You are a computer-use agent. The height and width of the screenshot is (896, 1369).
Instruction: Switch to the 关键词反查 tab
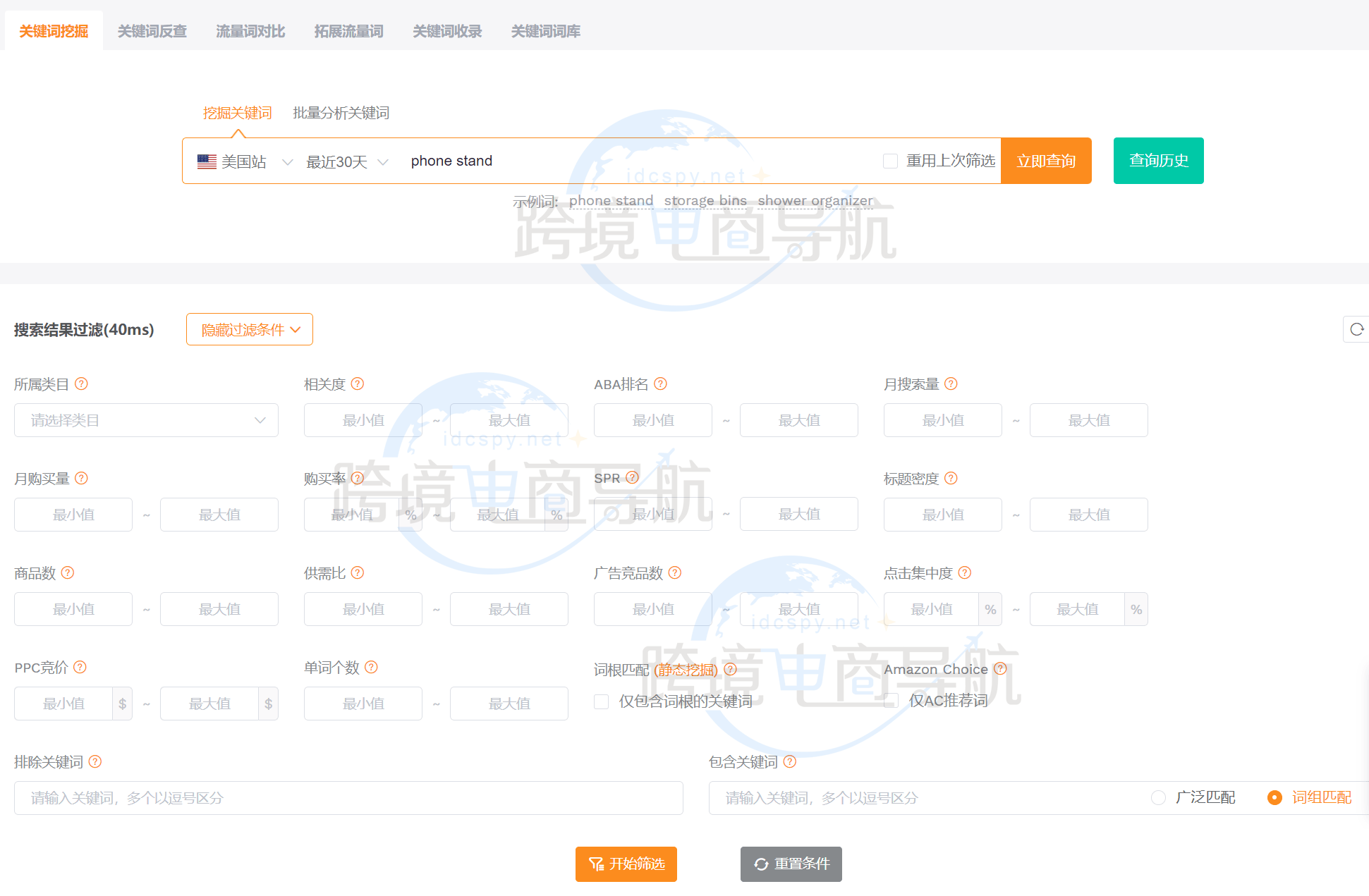click(x=152, y=31)
